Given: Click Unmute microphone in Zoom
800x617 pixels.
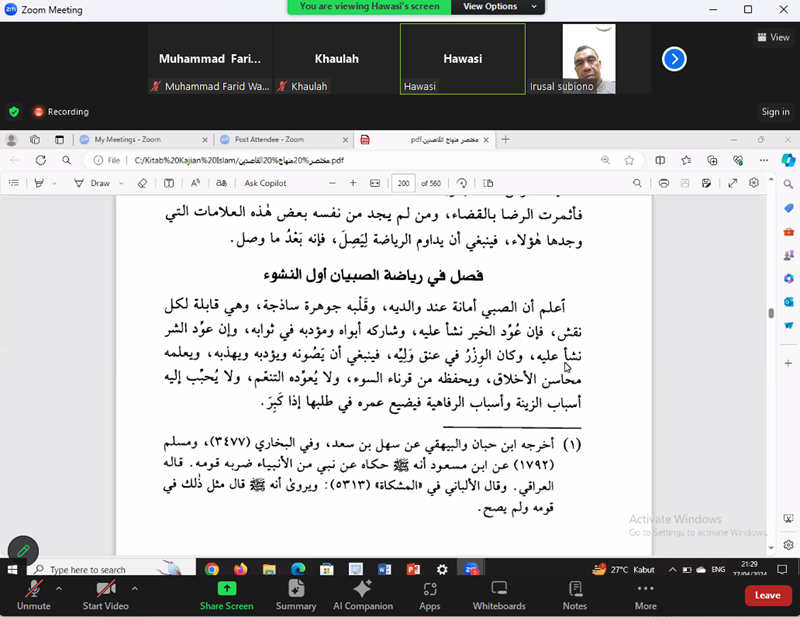Looking at the screenshot, I should coord(34,595).
